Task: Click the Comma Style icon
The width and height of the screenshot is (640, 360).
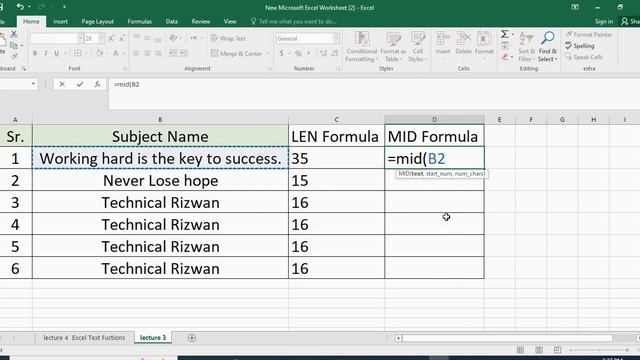Action: point(309,53)
